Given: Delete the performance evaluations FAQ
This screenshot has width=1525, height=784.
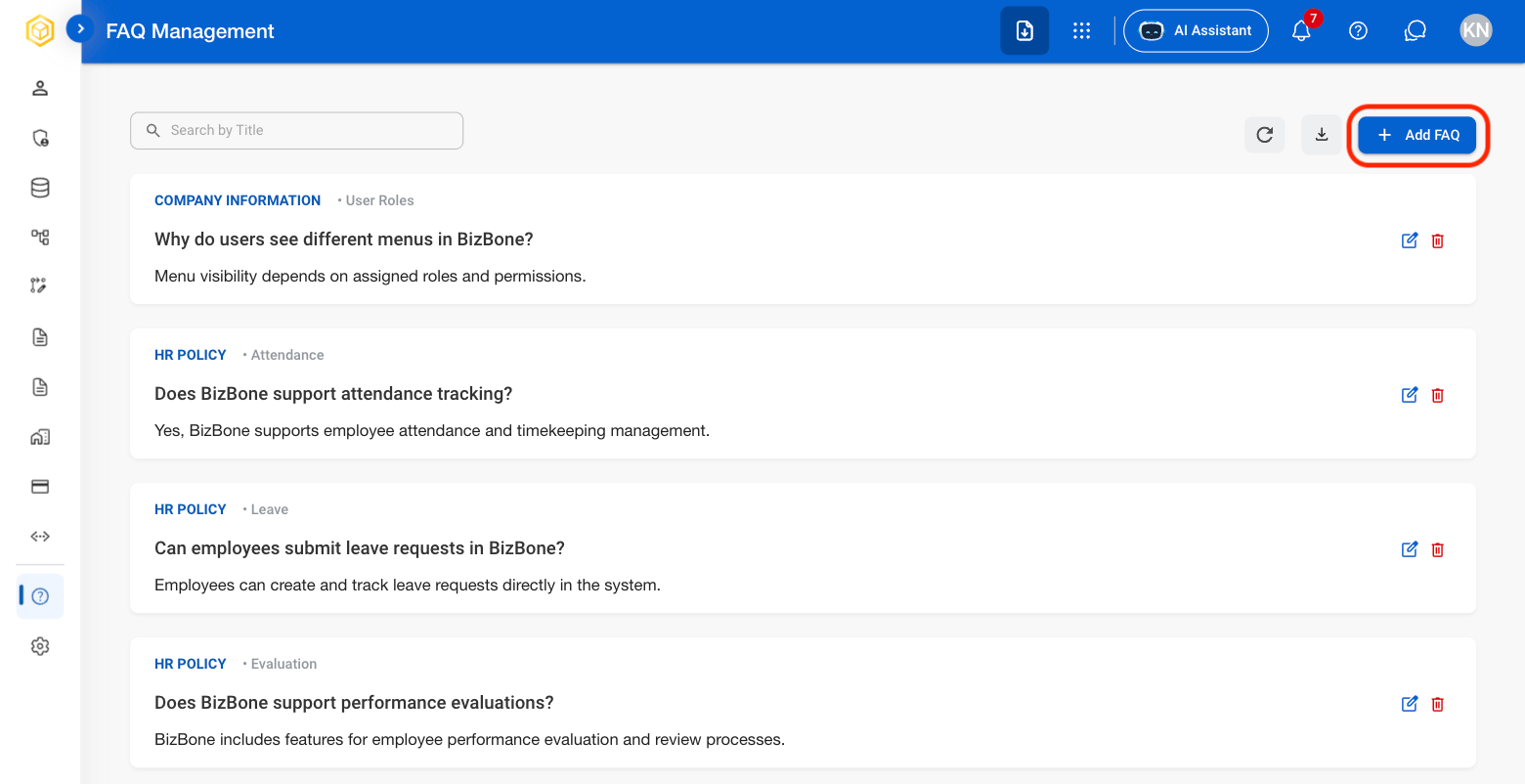Looking at the screenshot, I should [1438, 704].
